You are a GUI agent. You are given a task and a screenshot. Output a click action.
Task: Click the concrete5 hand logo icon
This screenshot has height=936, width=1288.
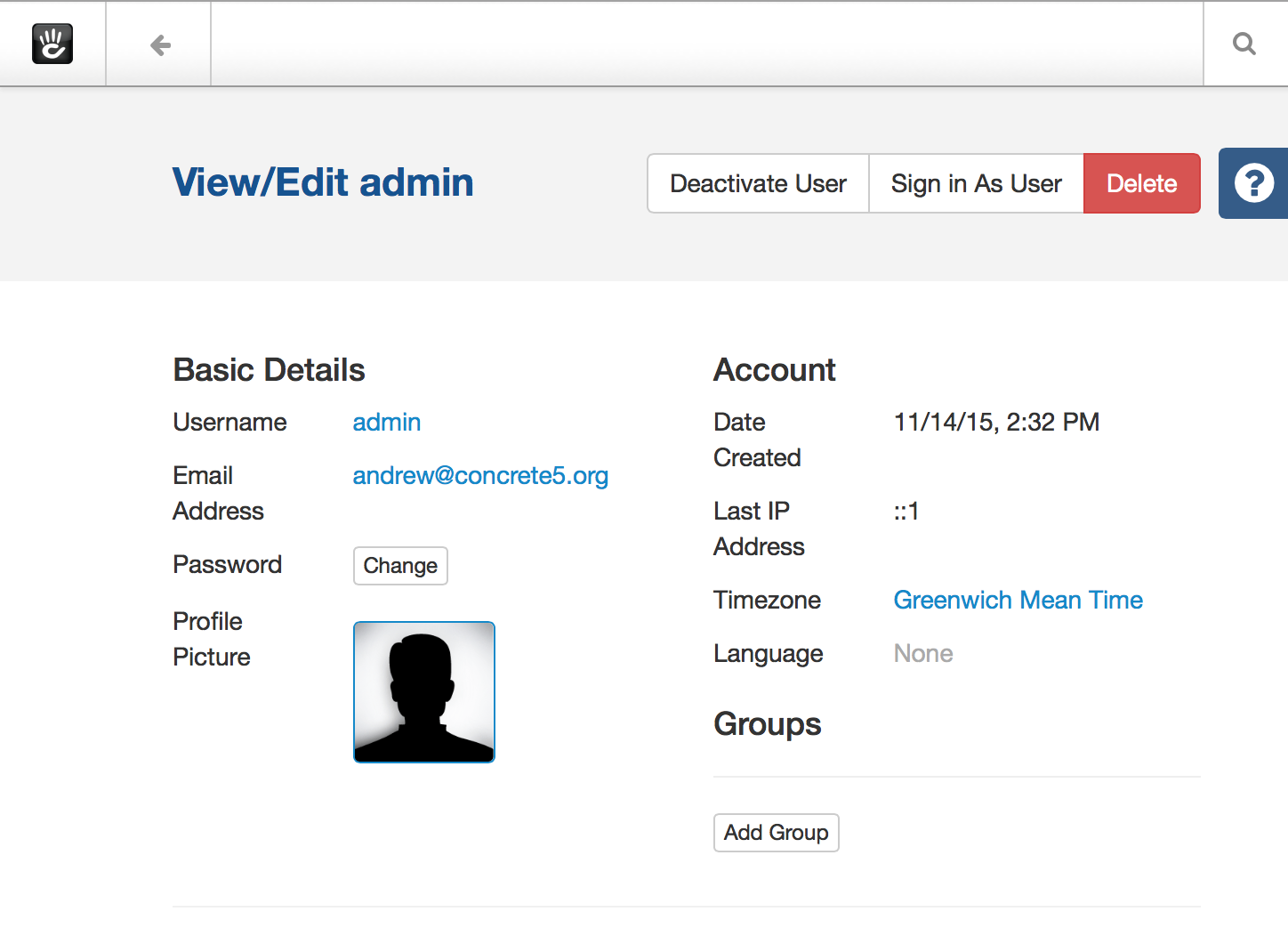click(52, 44)
